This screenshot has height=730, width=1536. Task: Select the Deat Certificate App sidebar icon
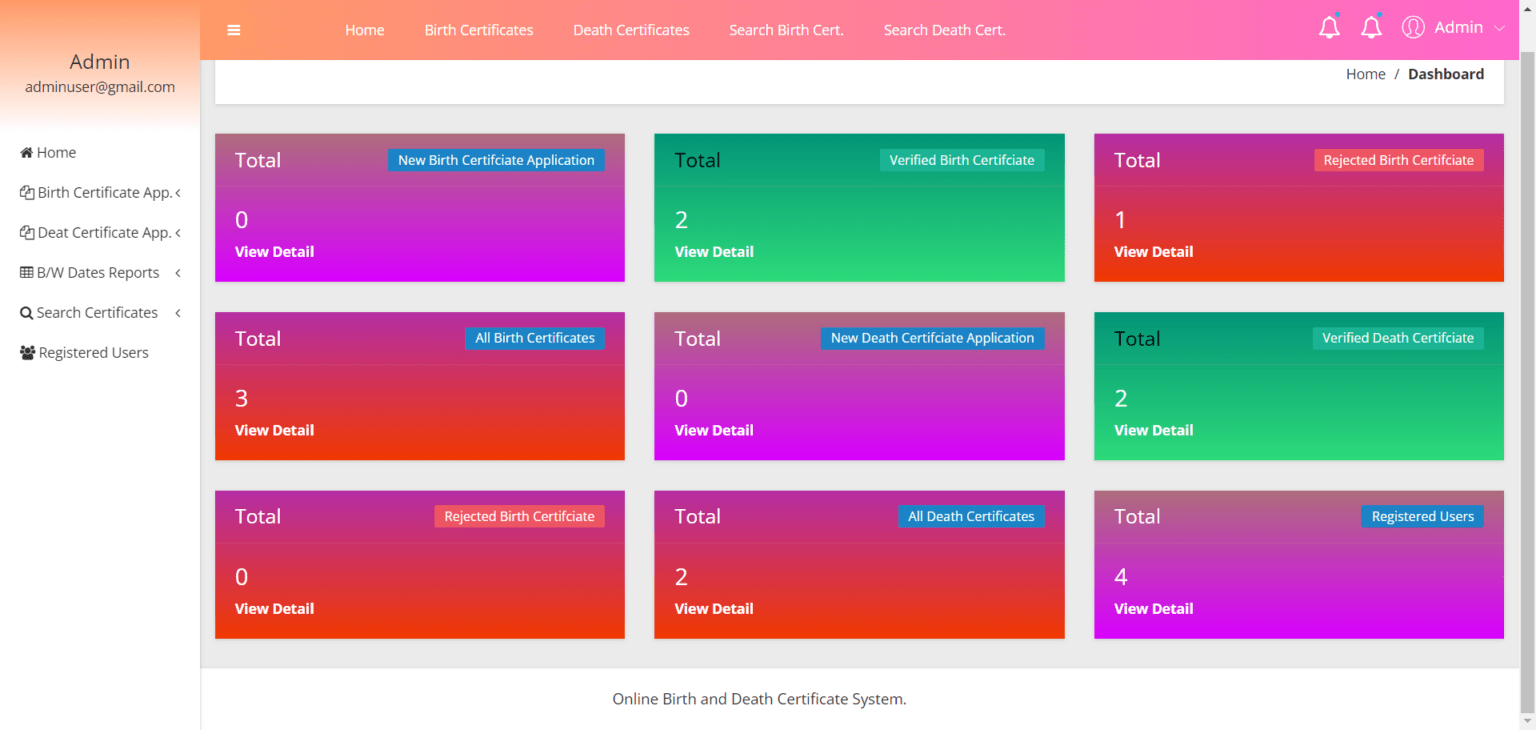pos(27,232)
